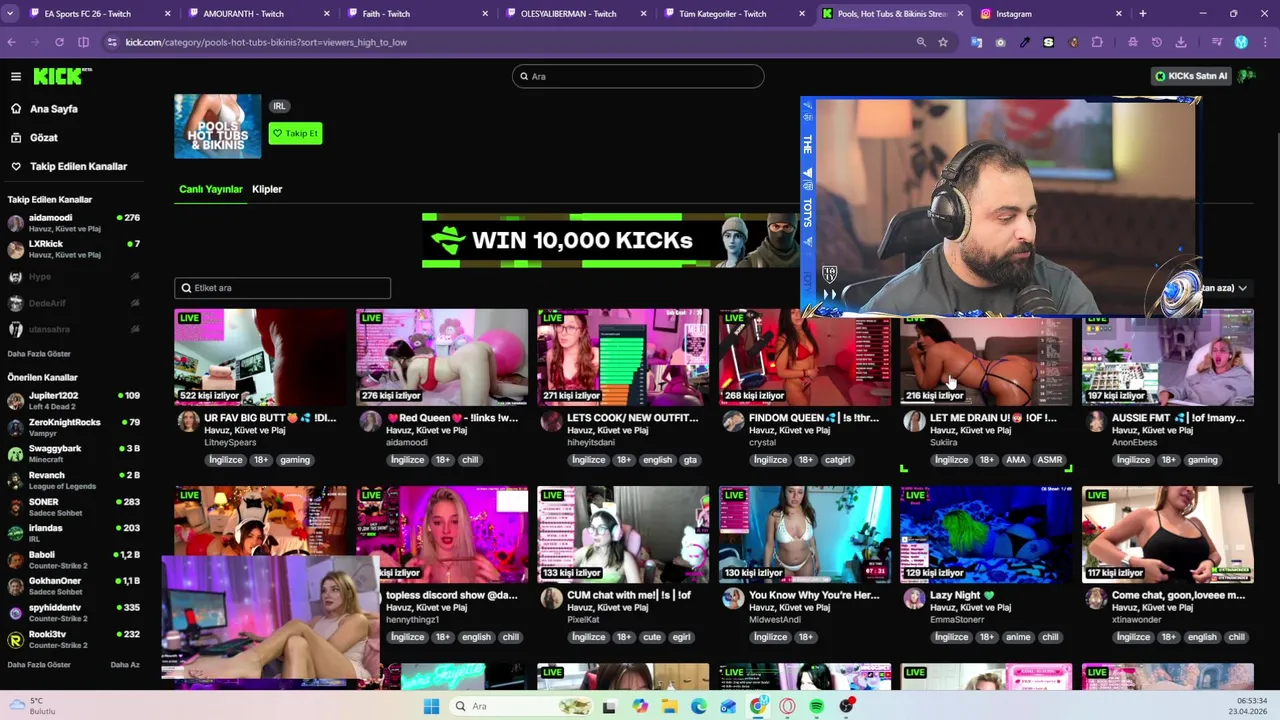Viewport: 1280px width, 720px height.
Task: Open the Lazy Night stream thumbnail
Action: [x=986, y=534]
